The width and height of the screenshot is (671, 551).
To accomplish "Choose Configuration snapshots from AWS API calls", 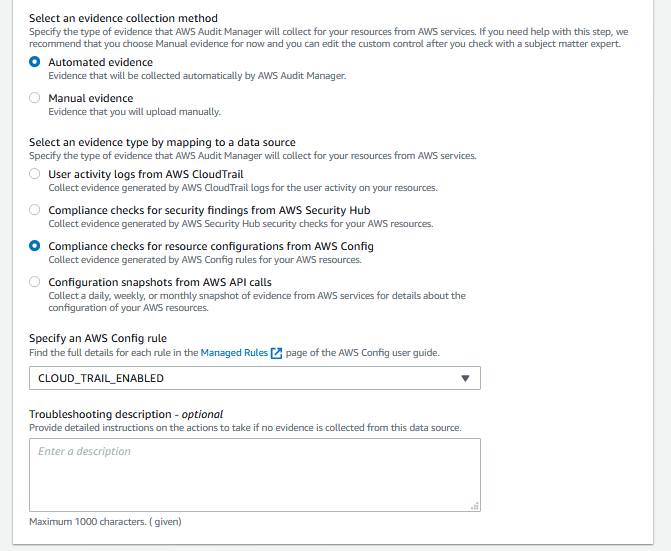I will click(35, 282).
